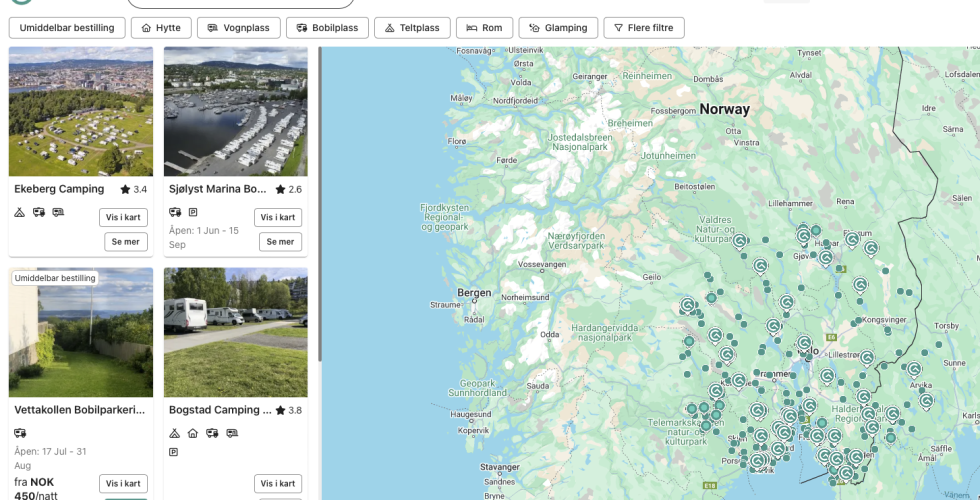Viewport: 980px width, 500px height.
Task: Click caravan icon on Ekeberg Camping card
Action: [x=58, y=212]
